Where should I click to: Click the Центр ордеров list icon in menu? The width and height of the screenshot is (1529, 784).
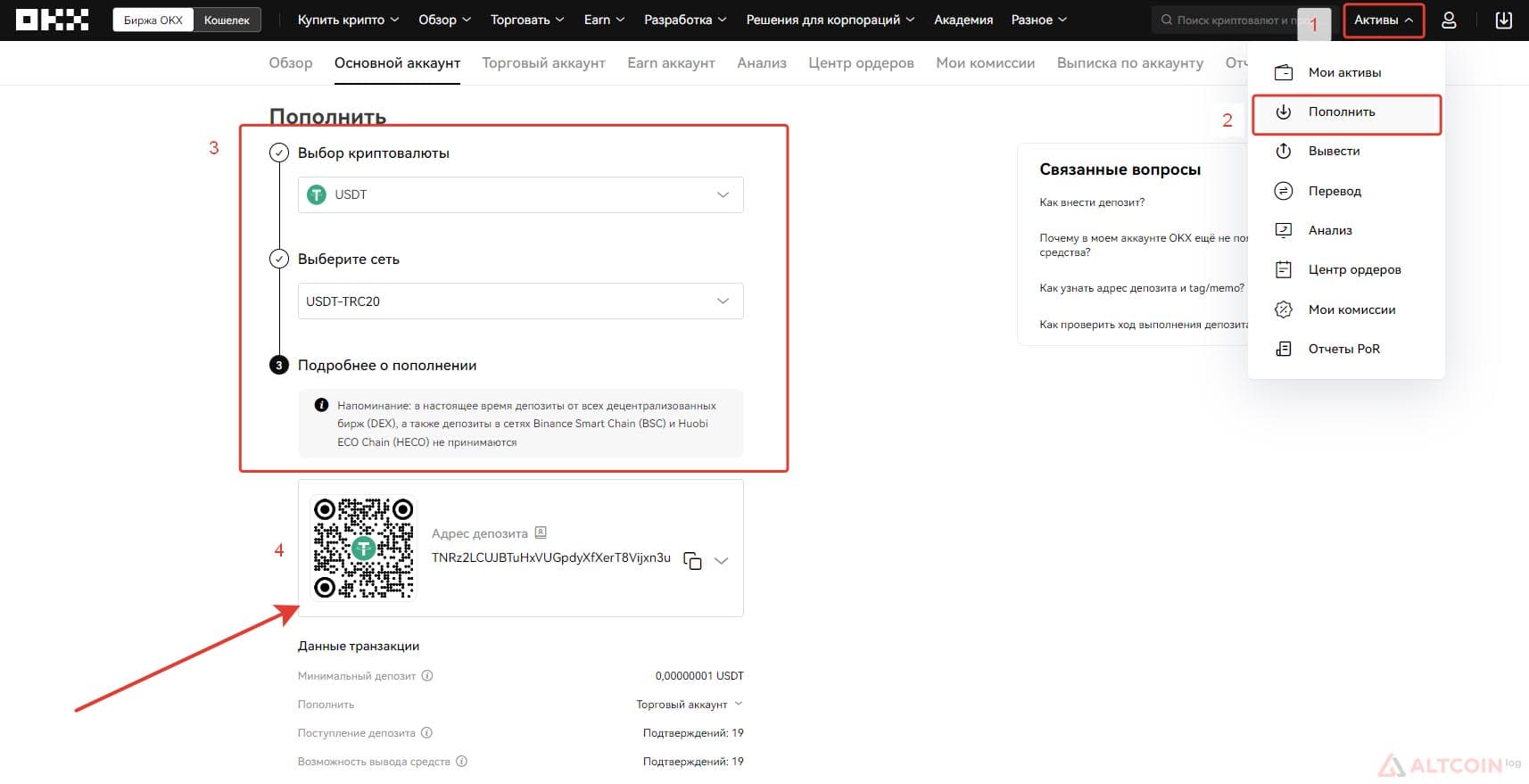point(1284,269)
